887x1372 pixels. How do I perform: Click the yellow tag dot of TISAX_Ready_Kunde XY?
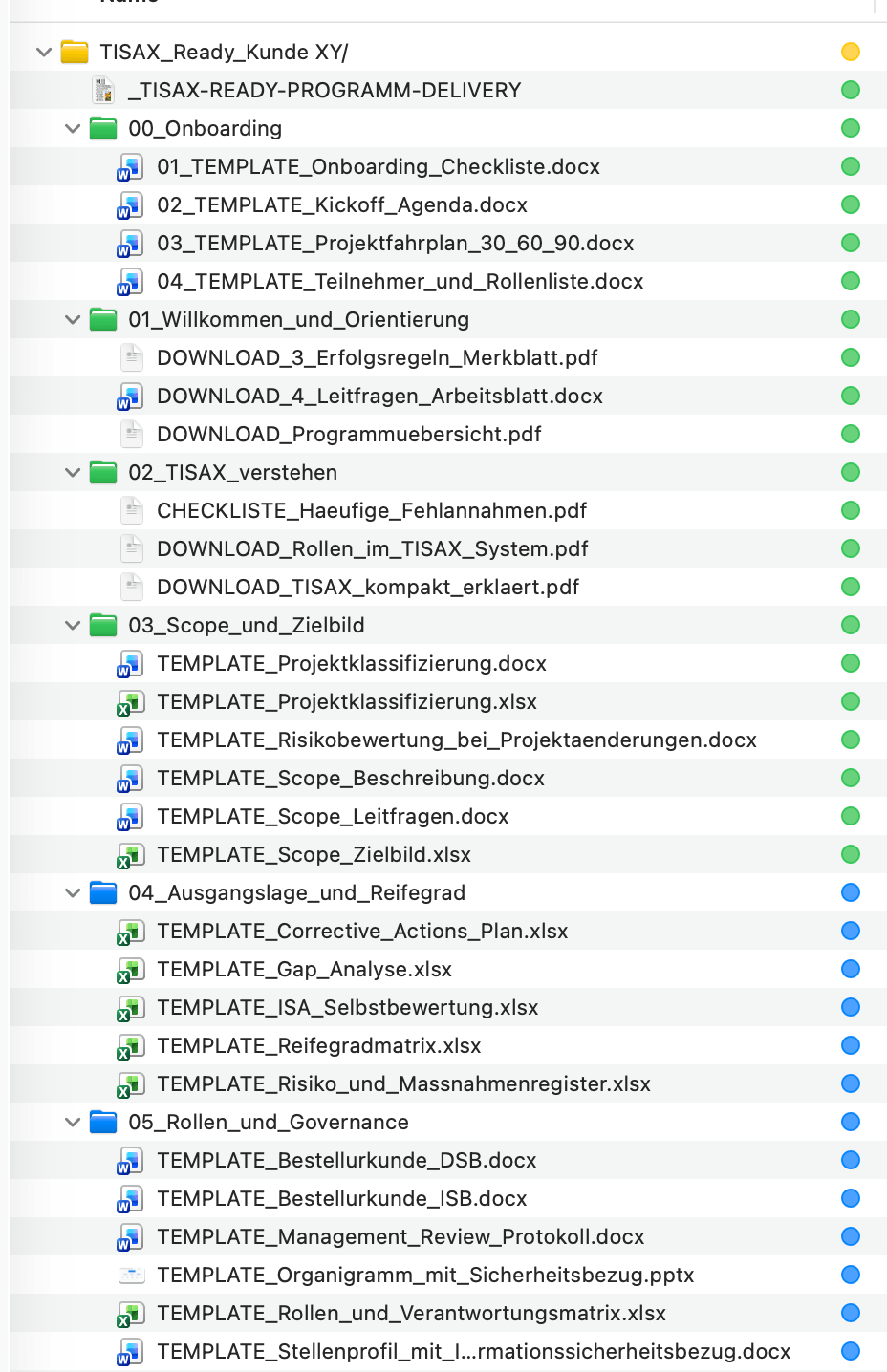point(850,52)
